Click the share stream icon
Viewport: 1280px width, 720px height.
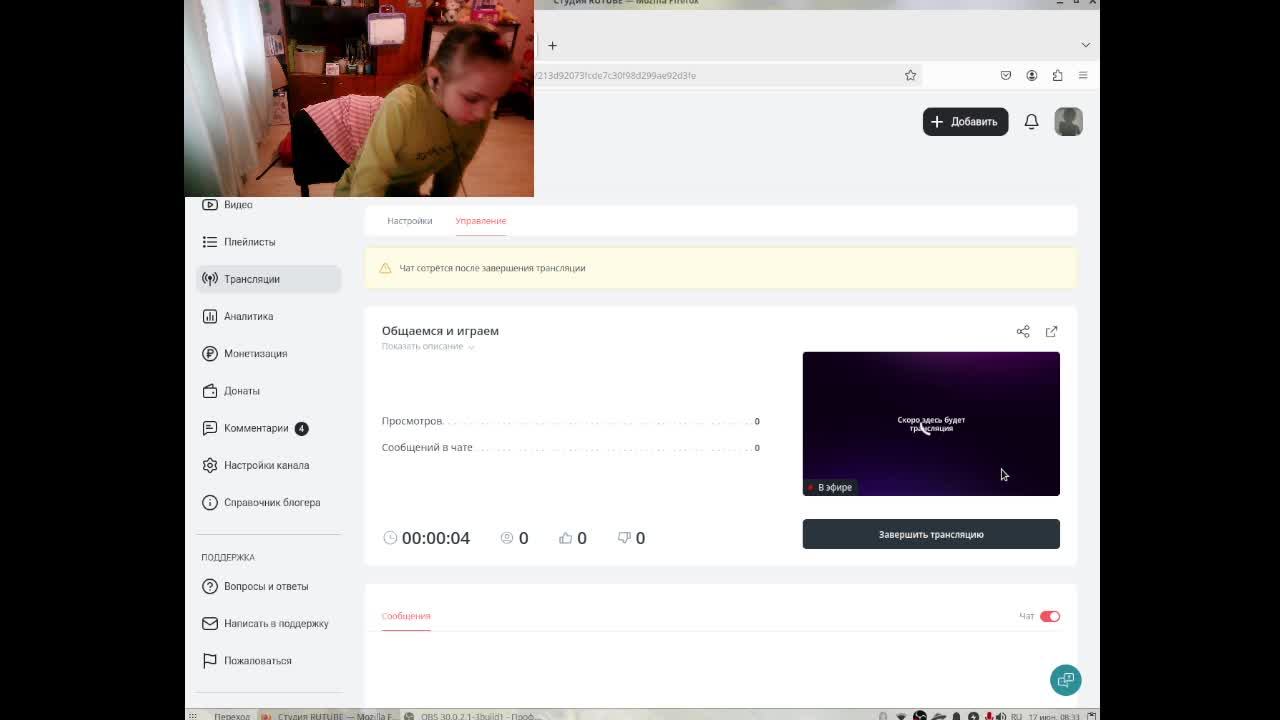pos(1023,331)
